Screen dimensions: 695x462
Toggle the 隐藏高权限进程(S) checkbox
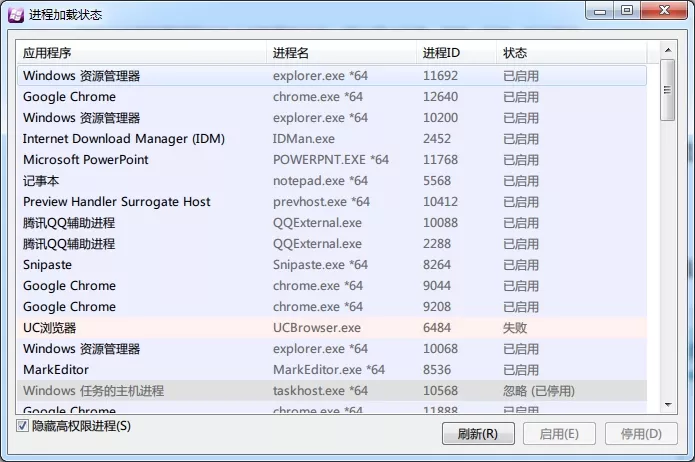[22, 426]
